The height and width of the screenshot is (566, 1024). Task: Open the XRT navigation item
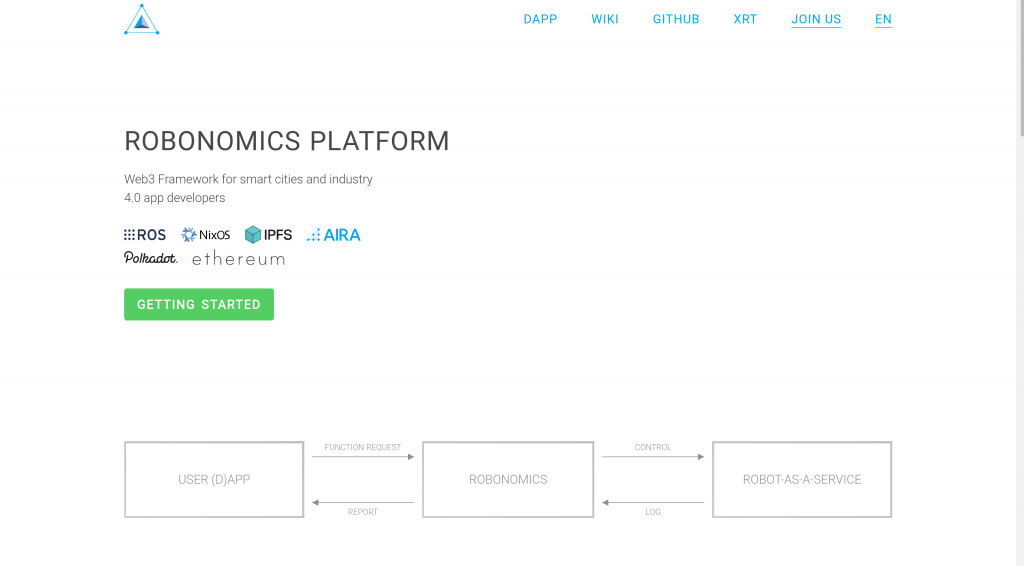(x=745, y=20)
